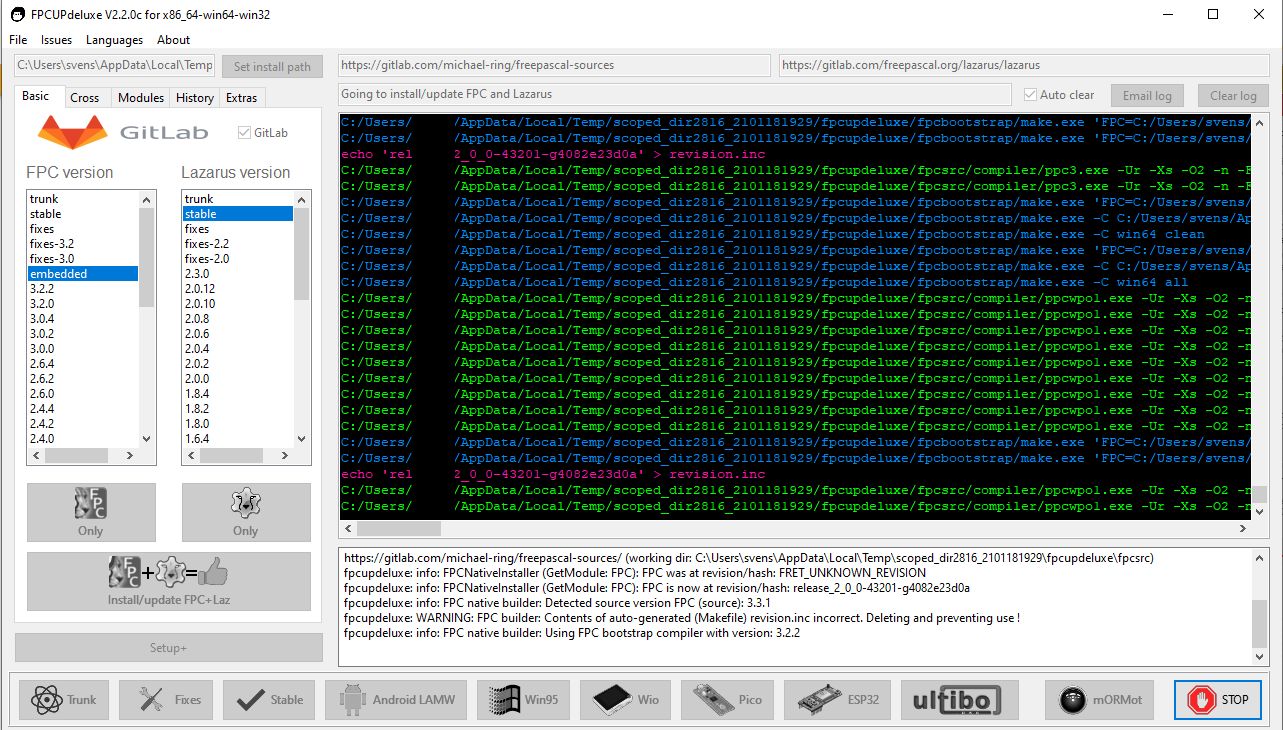Click FPC version list scroll up arrow
This screenshot has width=1283, height=730.
tap(147, 198)
